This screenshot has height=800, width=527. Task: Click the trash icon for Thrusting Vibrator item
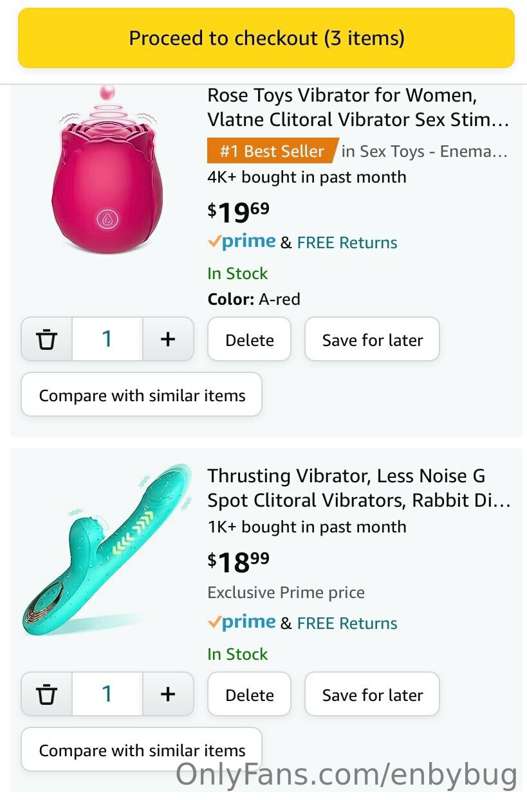pos(47,694)
